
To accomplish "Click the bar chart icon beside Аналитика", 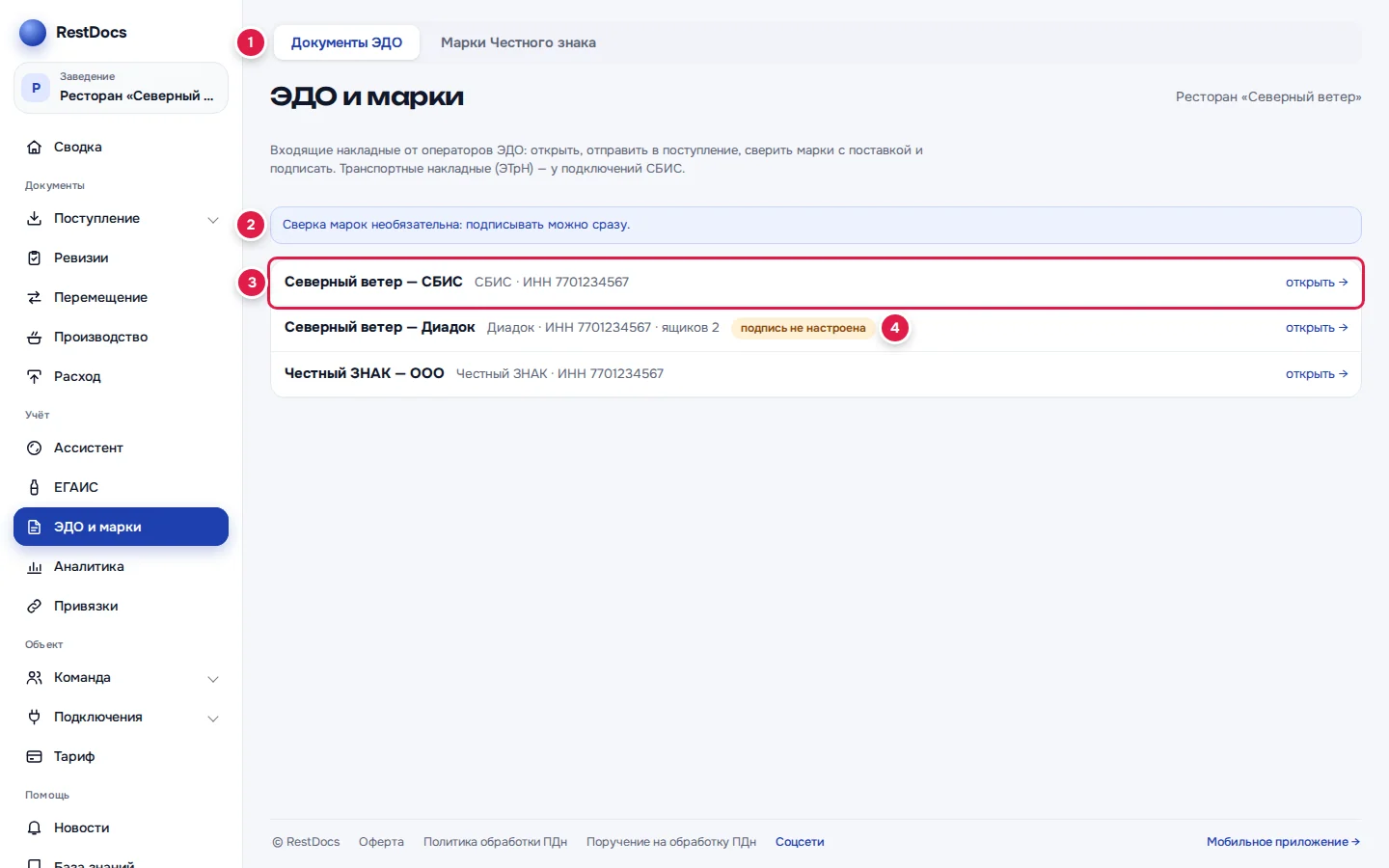I will (35, 567).
